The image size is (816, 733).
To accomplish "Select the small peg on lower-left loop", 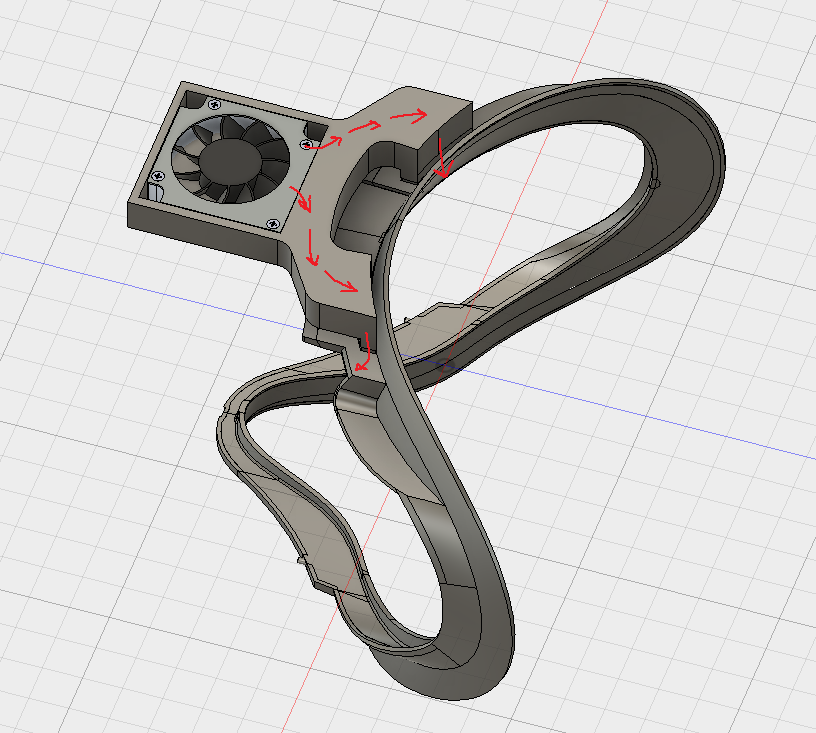I will 301,561.
